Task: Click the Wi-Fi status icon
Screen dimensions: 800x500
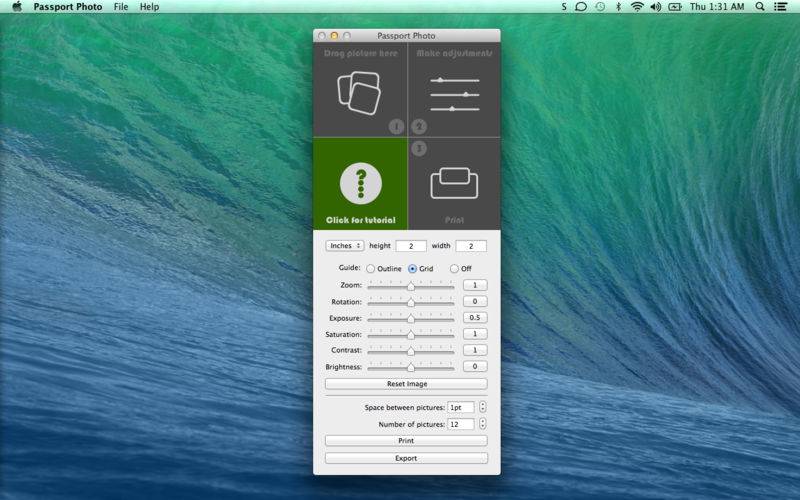Action: [637, 7]
